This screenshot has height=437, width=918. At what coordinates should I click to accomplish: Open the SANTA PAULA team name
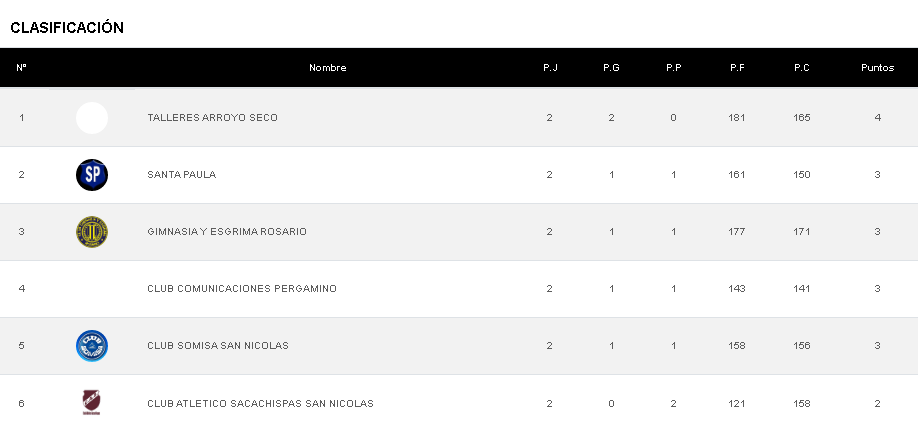(x=181, y=175)
